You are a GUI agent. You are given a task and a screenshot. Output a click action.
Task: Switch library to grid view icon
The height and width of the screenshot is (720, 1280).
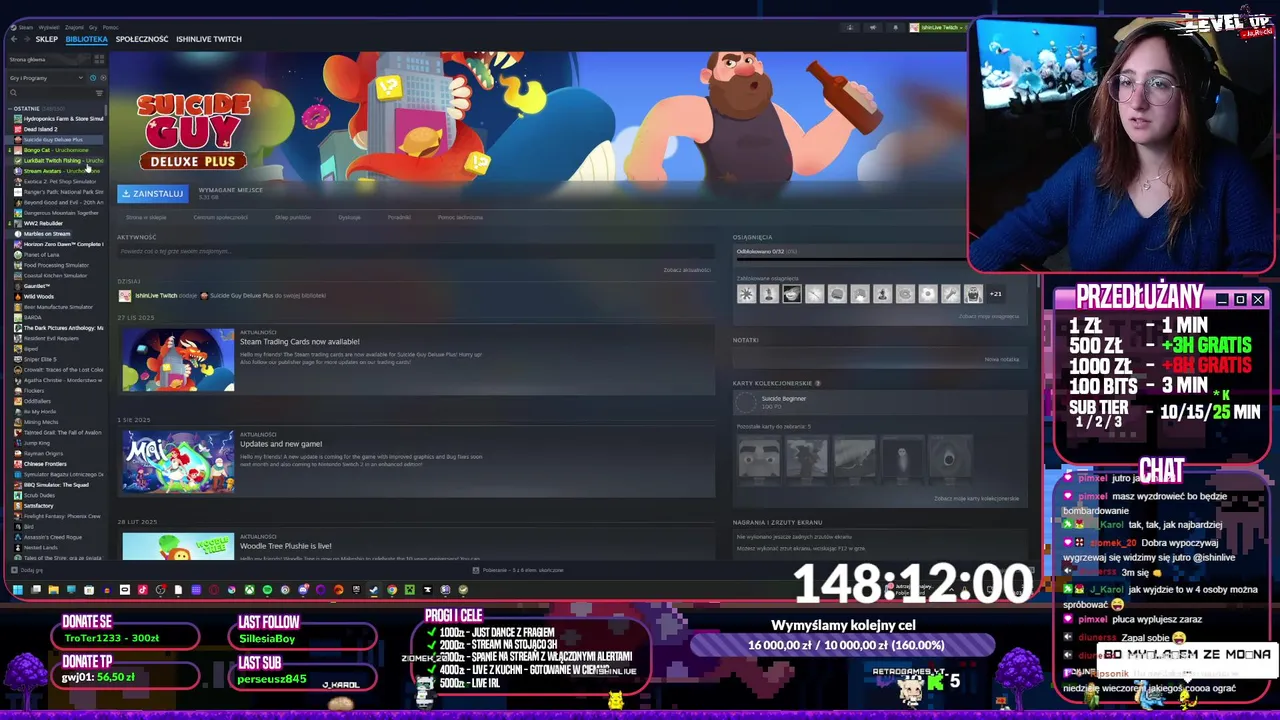coord(98,60)
